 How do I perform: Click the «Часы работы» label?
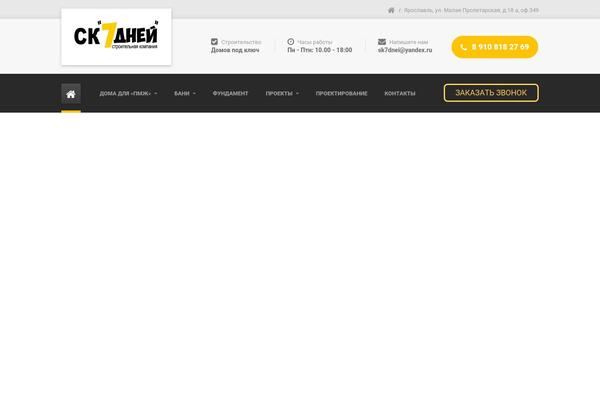coord(315,42)
